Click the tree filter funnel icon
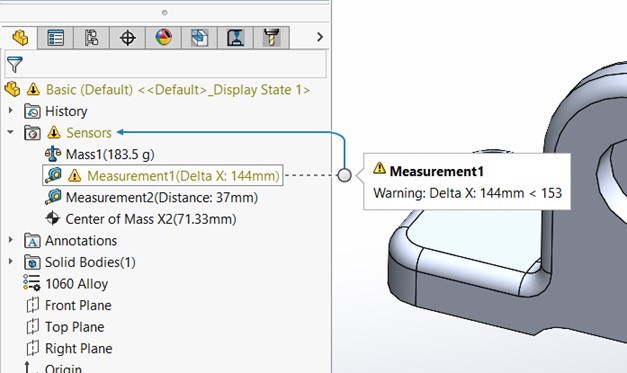The image size is (627, 373). coord(14,64)
